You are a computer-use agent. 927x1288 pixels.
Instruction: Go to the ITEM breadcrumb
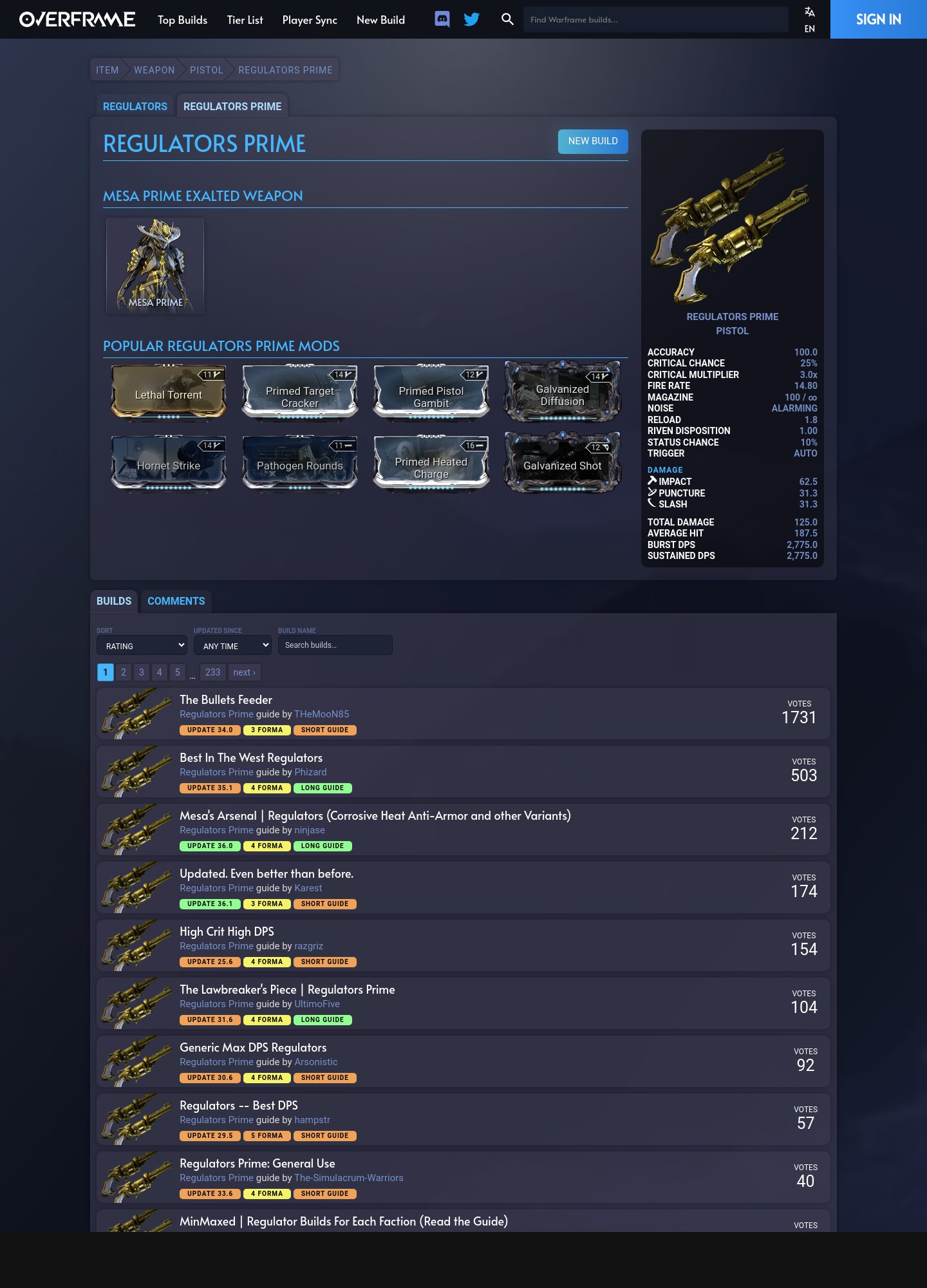(x=108, y=70)
